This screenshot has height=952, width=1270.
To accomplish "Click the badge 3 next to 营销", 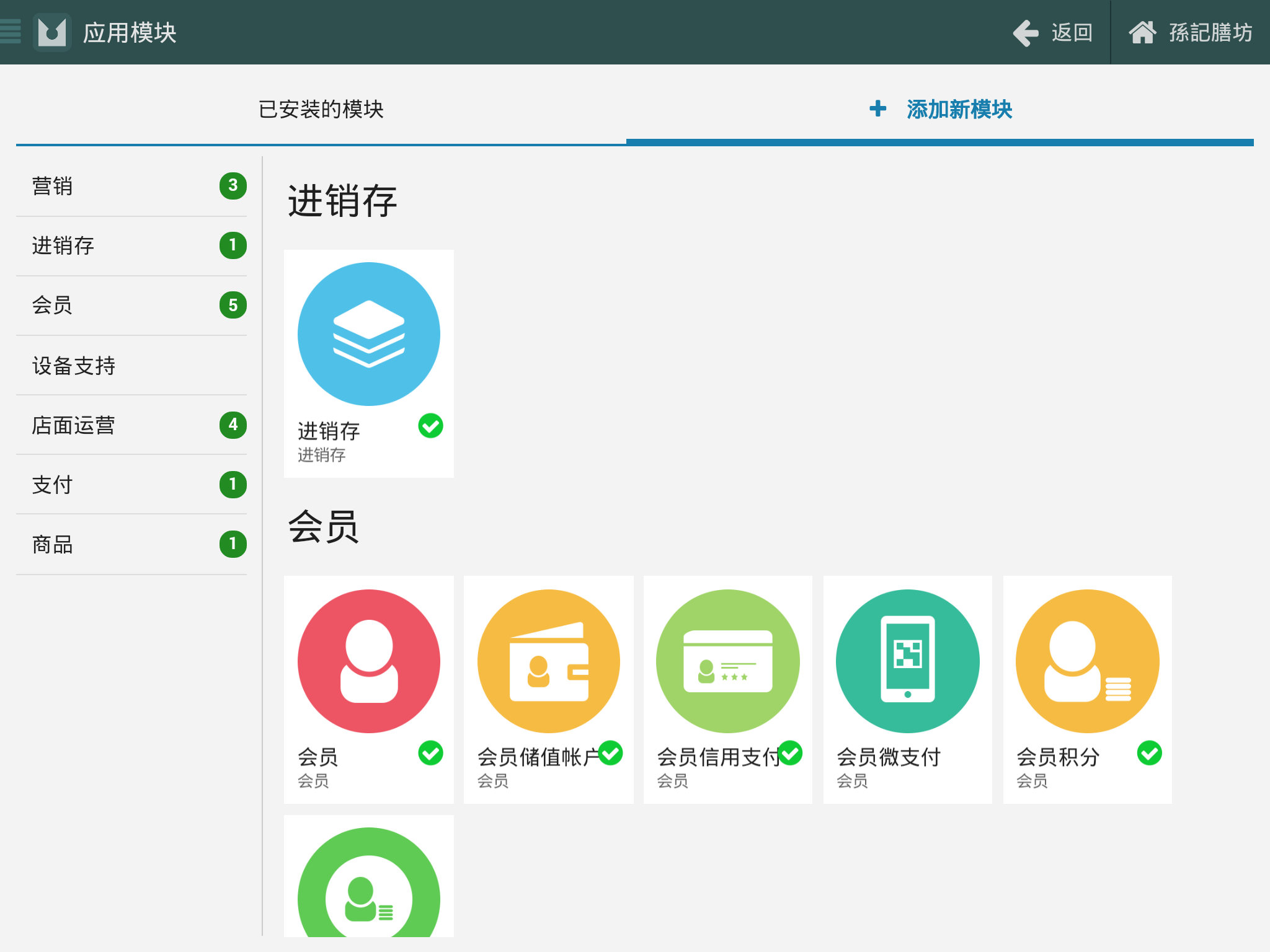I will pos(233,185).
